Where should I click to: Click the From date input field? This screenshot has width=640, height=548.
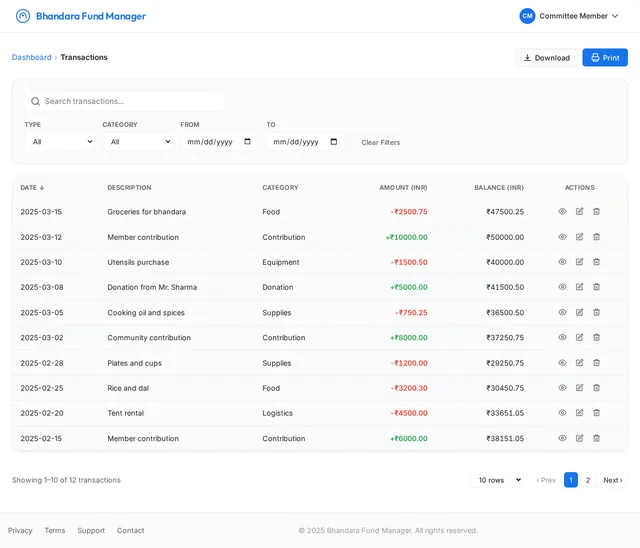[219, 142]
